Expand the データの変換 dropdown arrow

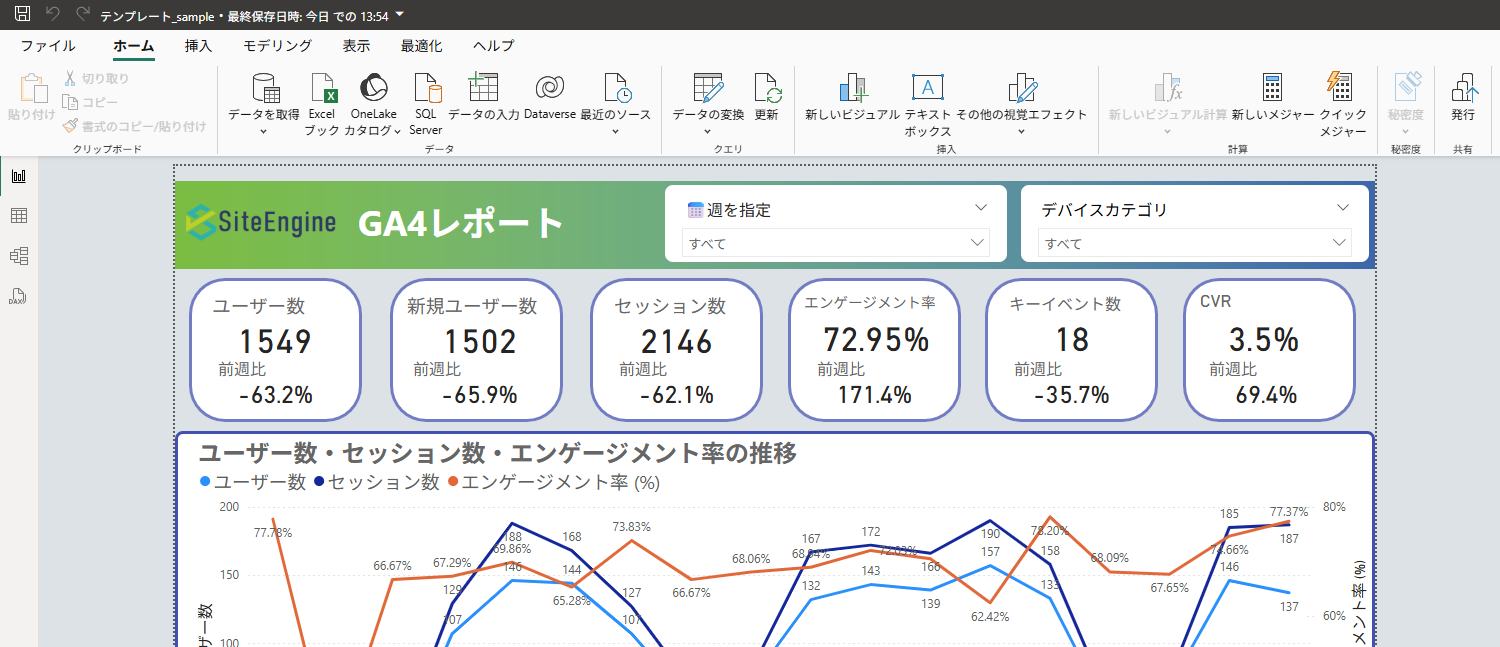point(707,131)
